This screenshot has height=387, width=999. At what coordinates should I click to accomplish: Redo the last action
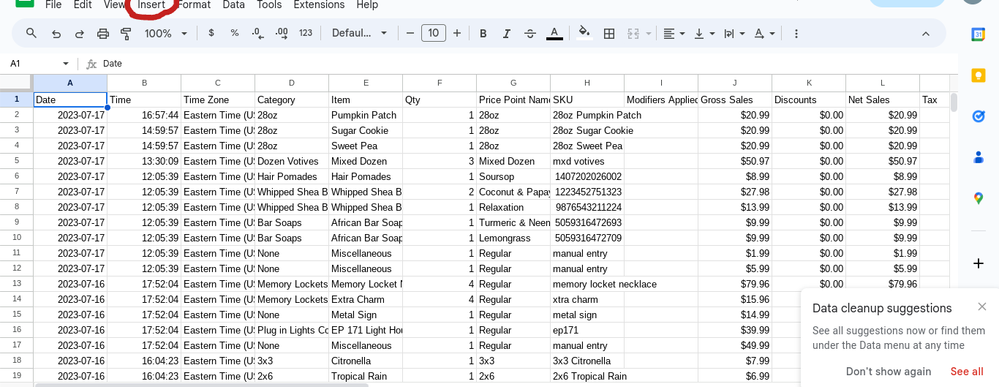click(80, 34)
